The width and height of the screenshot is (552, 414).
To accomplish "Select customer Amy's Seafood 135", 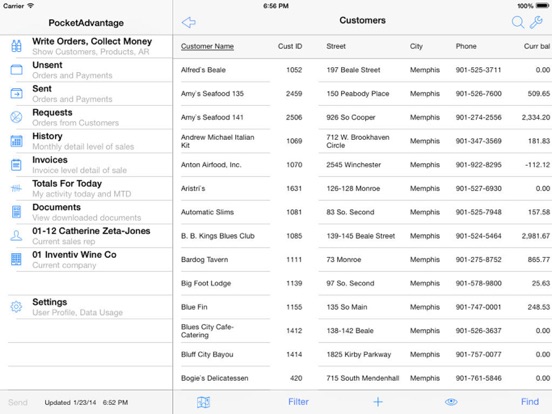I will [x=363, y=93].
